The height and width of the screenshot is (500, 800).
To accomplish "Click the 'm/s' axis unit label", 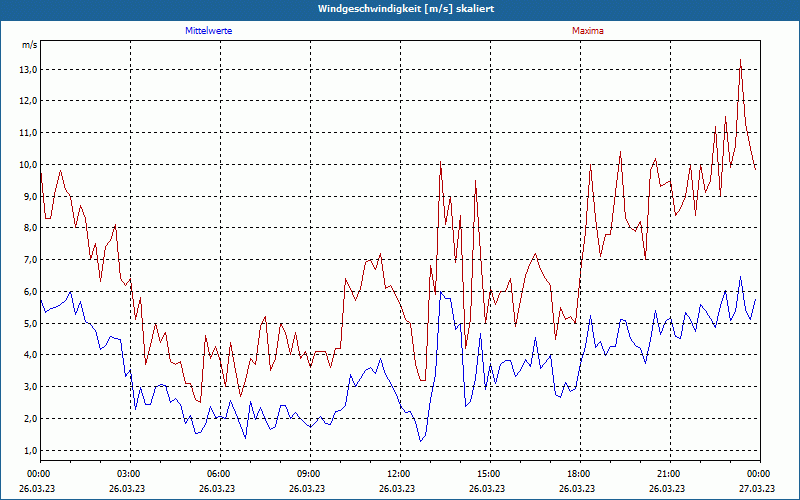I will (x=30, y=45).
